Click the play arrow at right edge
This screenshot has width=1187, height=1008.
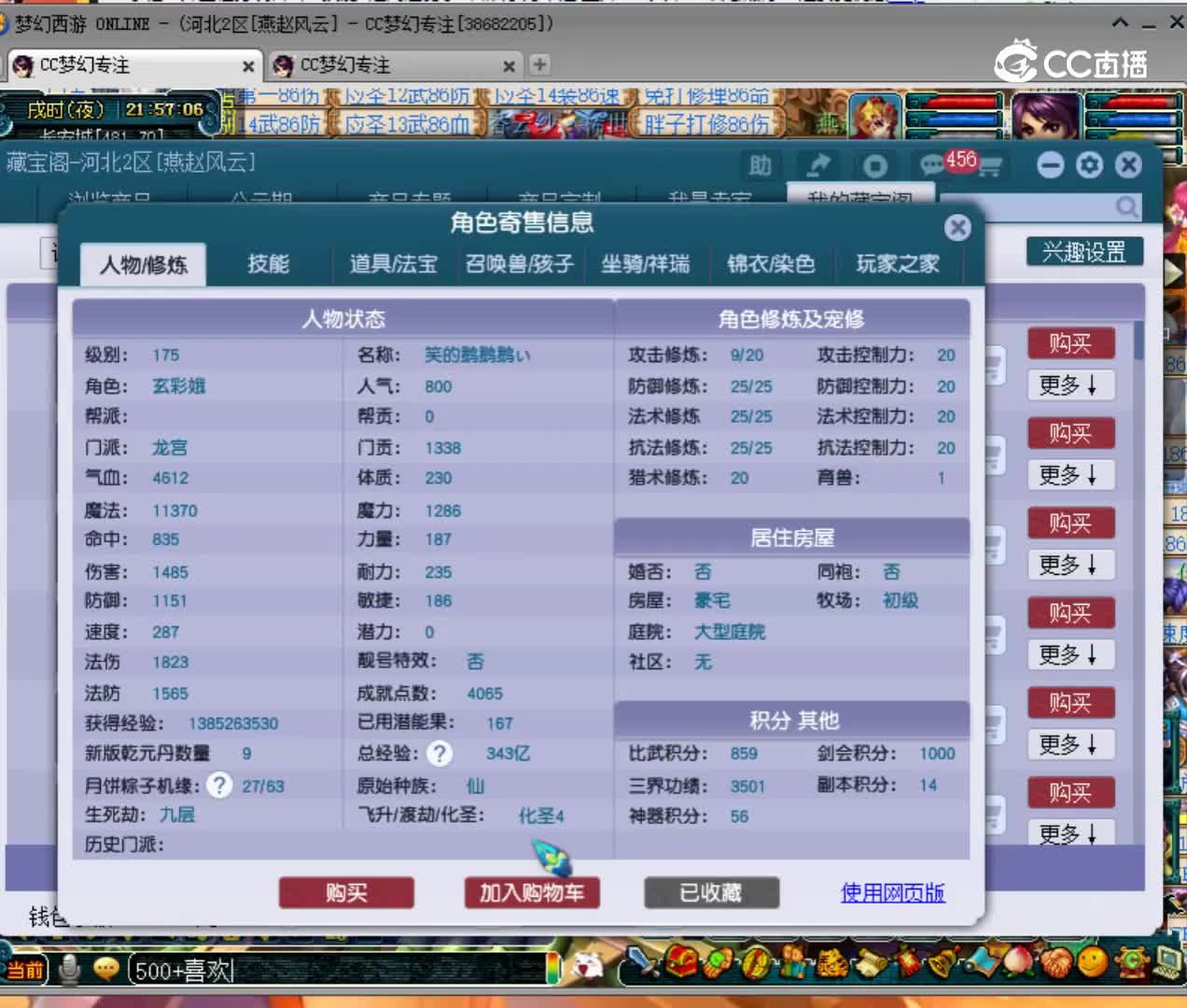(1172, 273)
